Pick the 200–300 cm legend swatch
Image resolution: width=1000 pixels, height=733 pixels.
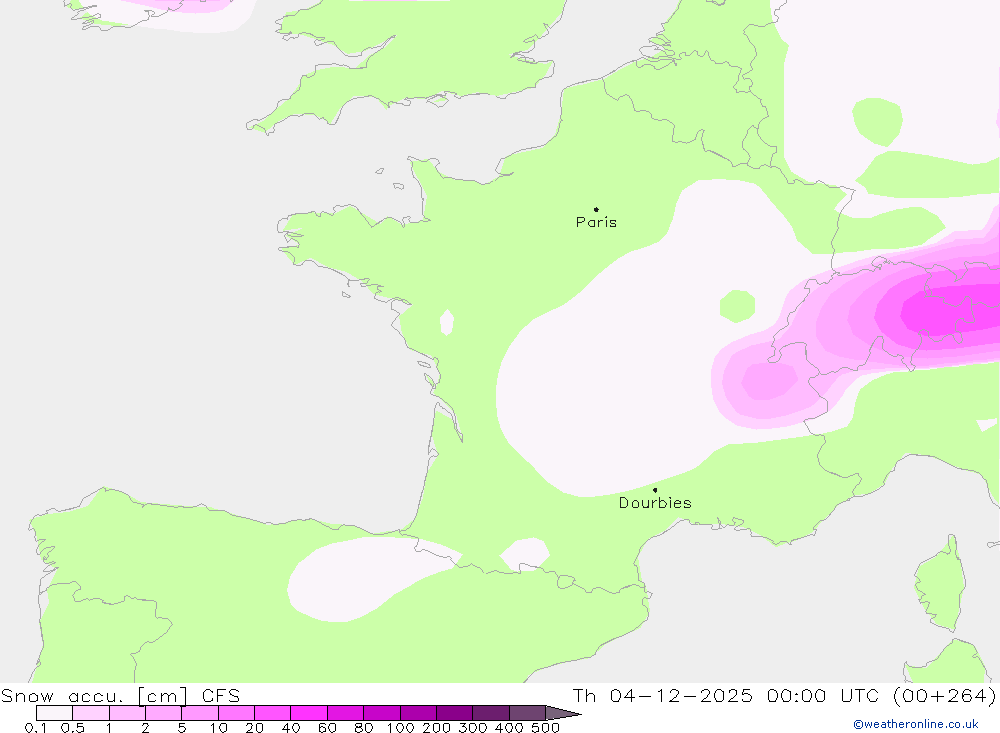(454, 713)
